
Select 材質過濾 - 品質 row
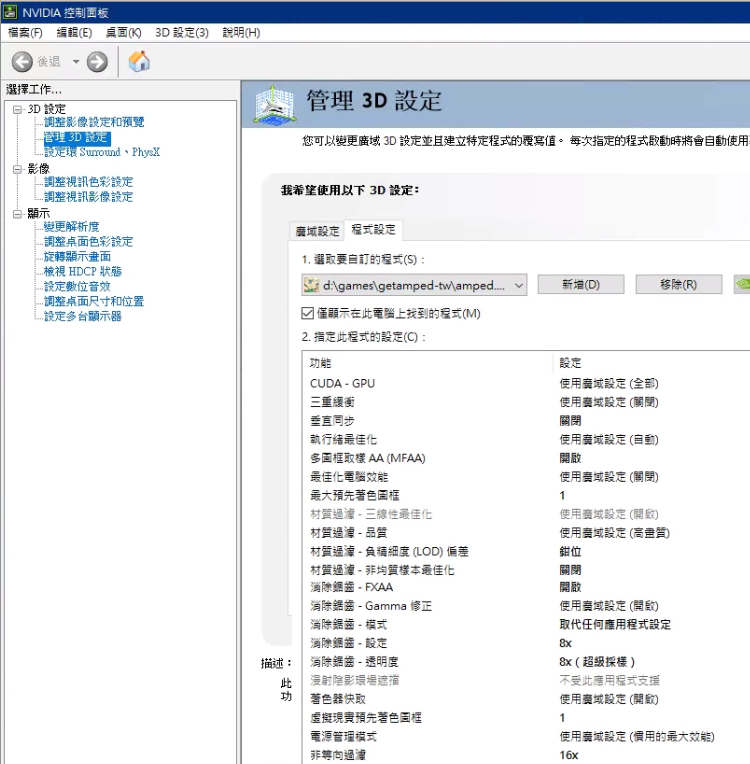[525, 533]
